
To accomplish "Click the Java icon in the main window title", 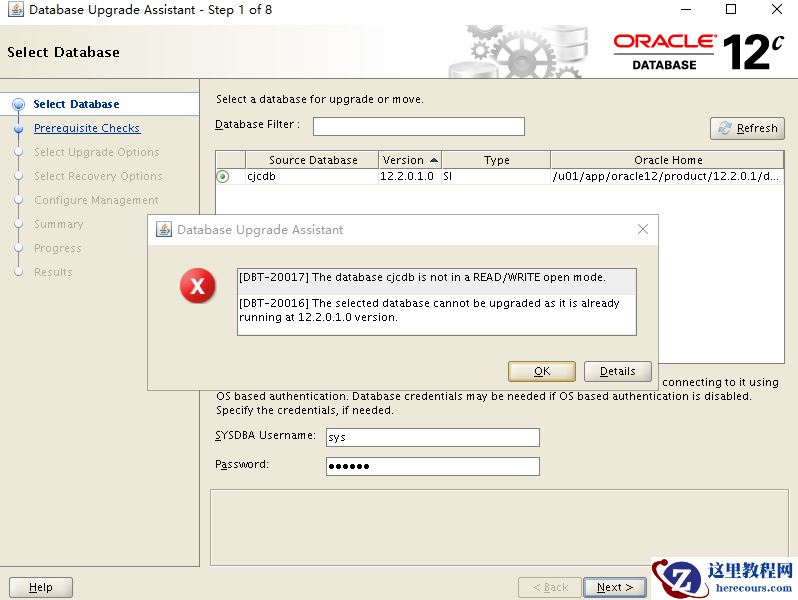I will click(x=15, y=9).
